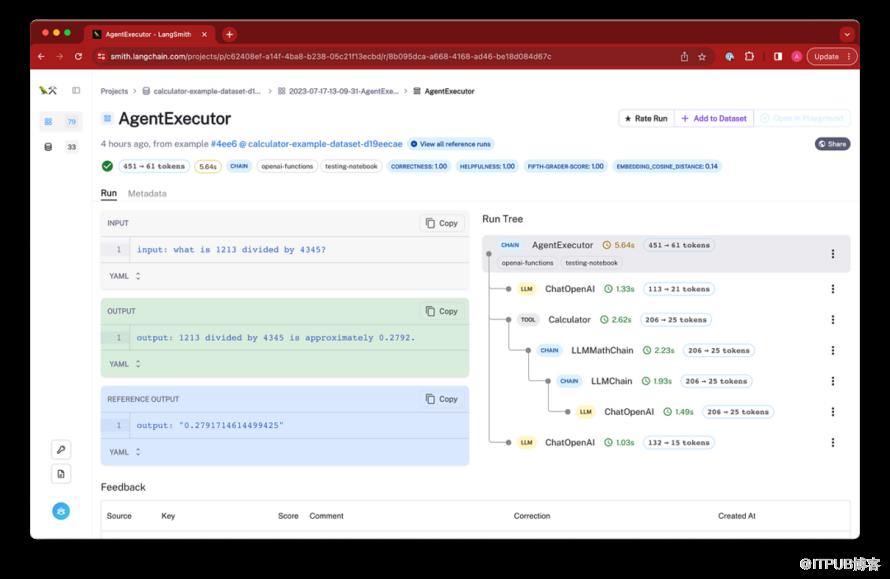Screen dimensions: 890x579
Task: Open the projects grid icon in sidebar
Action: (x=48, y=121)
